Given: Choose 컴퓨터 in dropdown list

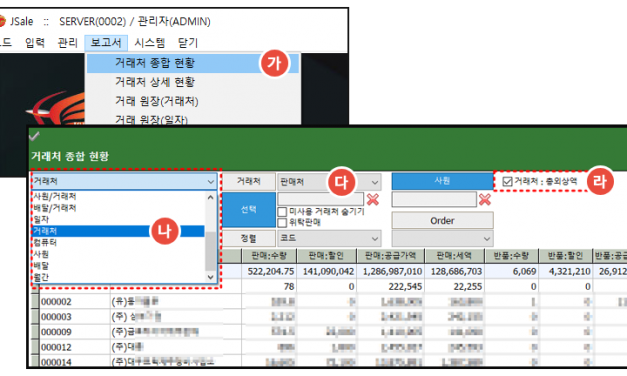Looking at the screenshot, I should pyautogui.click(x=118, y=243).
